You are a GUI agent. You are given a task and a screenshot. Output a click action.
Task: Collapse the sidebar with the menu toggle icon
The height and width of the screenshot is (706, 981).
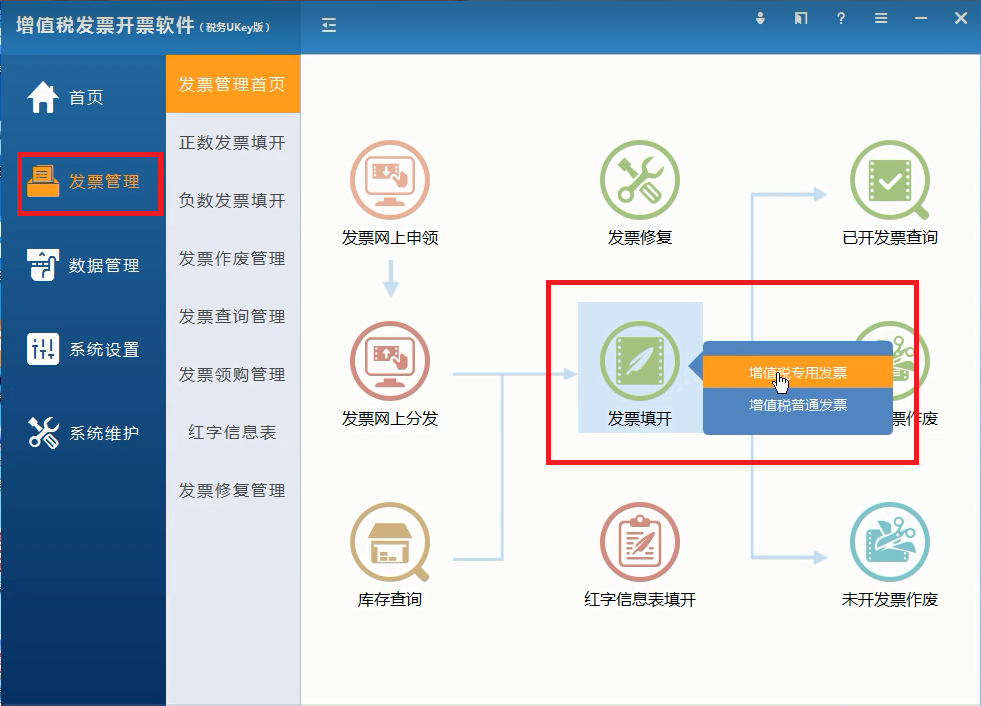click(x=329, y=25)
